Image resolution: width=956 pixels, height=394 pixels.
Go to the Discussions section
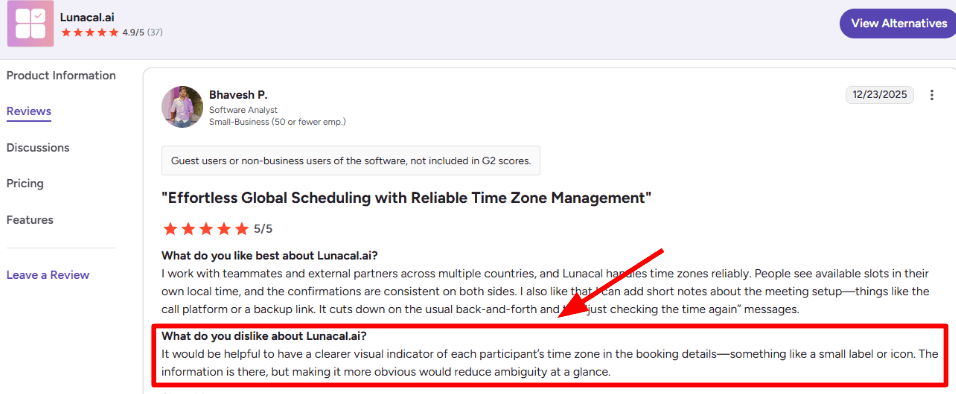click(38, 148)
